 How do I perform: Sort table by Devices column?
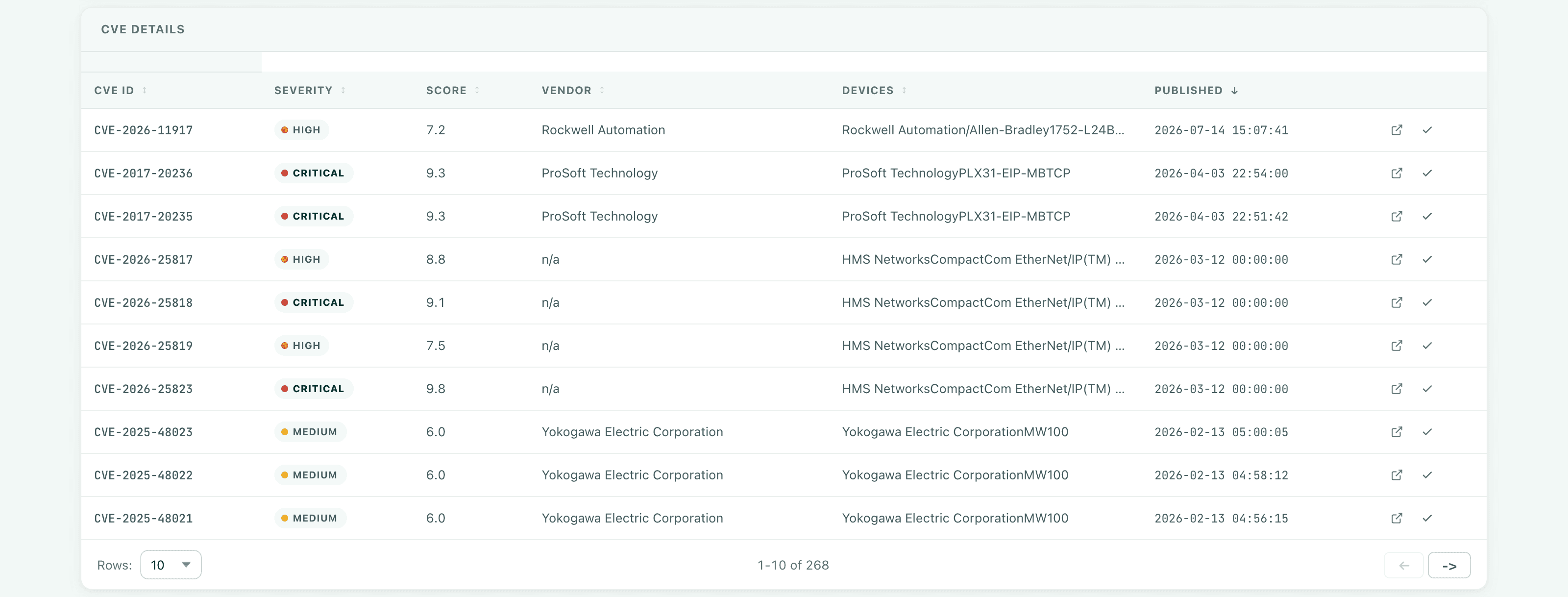point(874,90)
